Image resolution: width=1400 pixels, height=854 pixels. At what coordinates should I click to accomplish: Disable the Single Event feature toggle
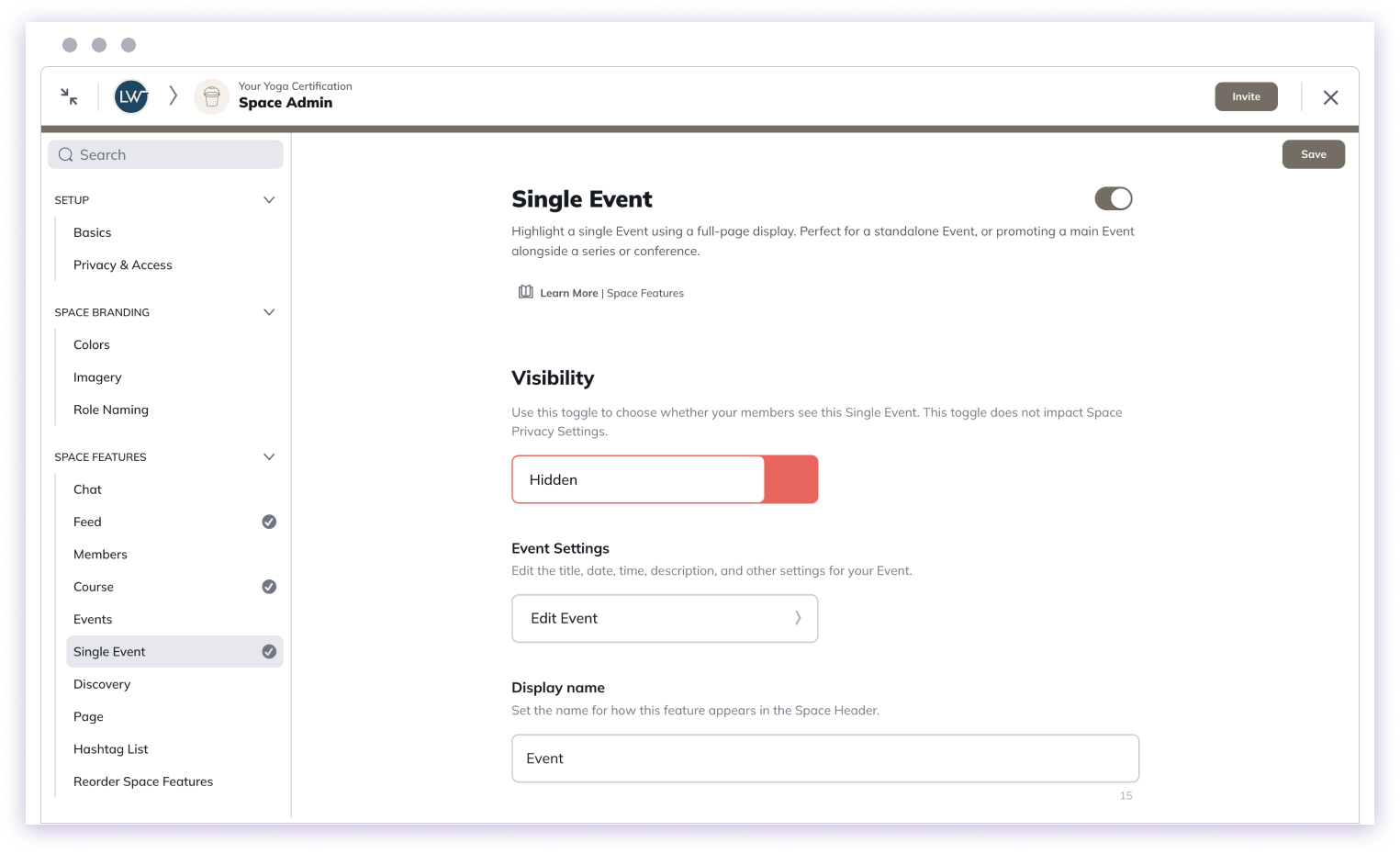click(x=1114, y=198)
